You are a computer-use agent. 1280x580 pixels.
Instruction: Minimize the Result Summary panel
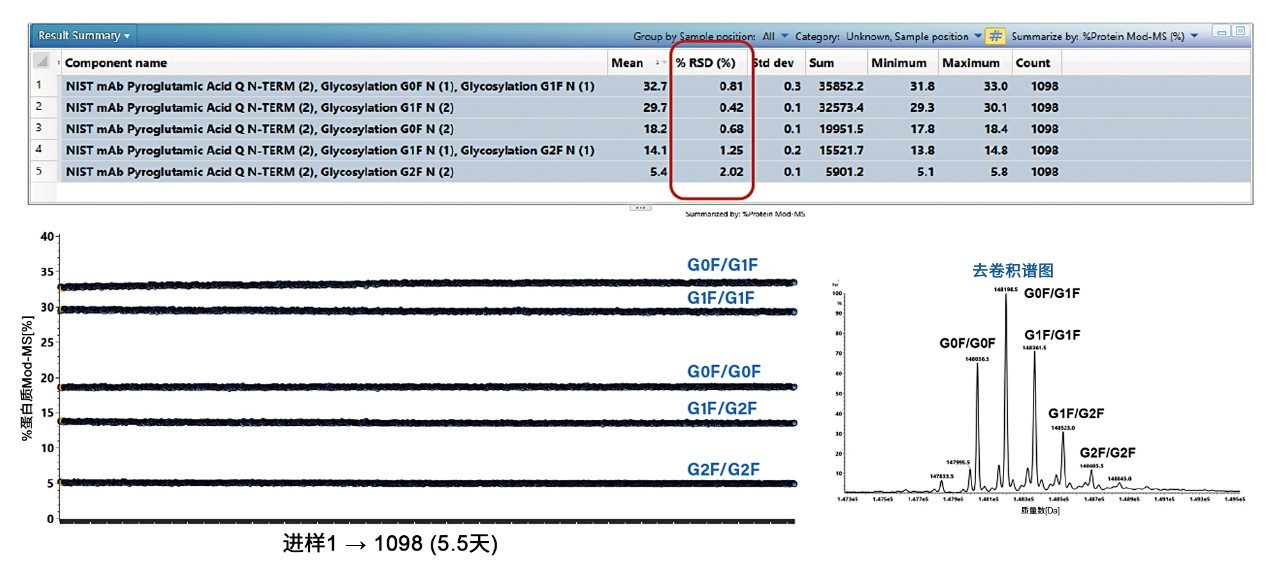[x=1220, y=32]
